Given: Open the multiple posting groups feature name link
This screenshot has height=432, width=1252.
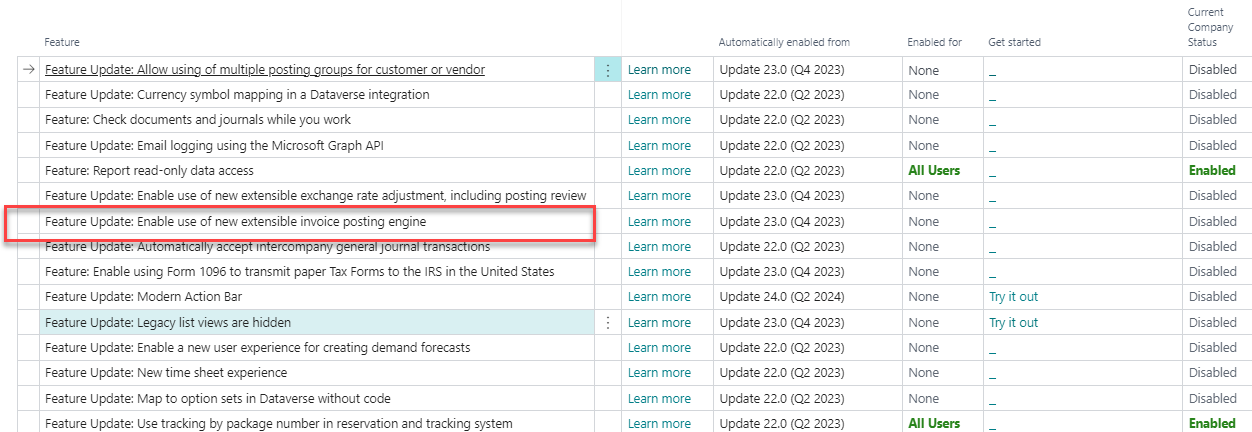Looking at the screenshot, I should click(265, 70).
